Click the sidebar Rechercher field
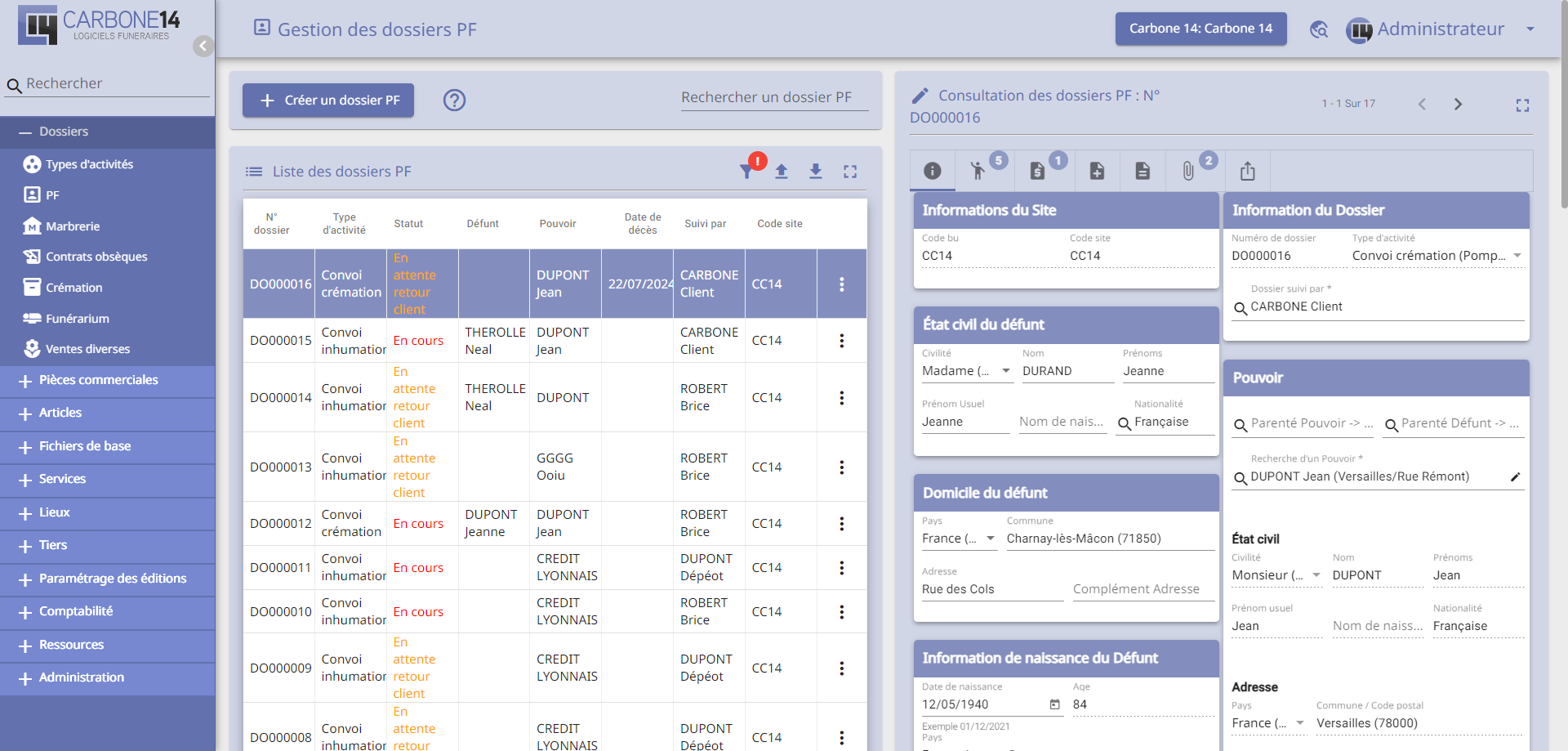This screenshot has width=1568, height=751. [108, 84]
